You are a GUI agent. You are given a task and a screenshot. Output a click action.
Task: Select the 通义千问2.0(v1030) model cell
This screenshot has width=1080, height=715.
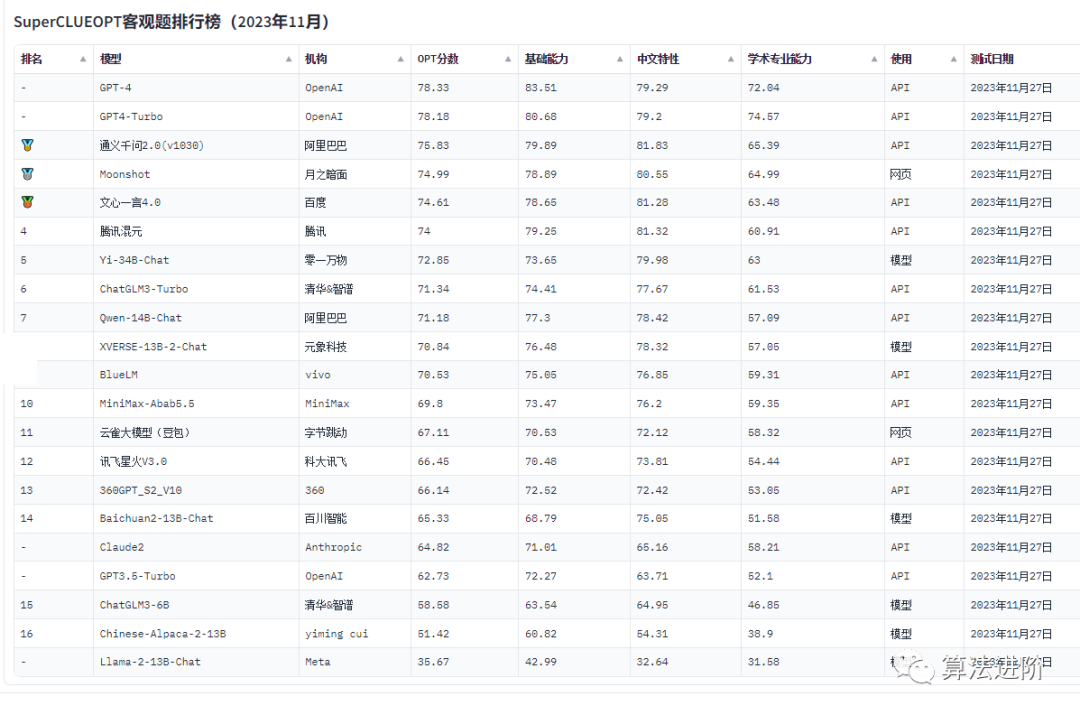[196, 145]
